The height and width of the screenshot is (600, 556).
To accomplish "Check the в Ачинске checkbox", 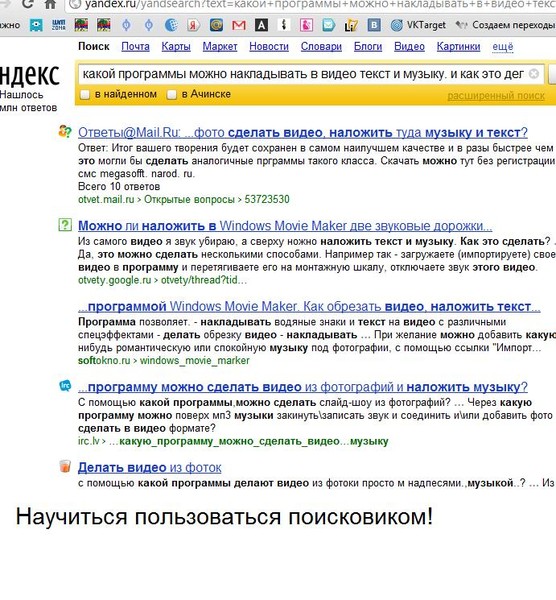I will click(x=172, y=95).
